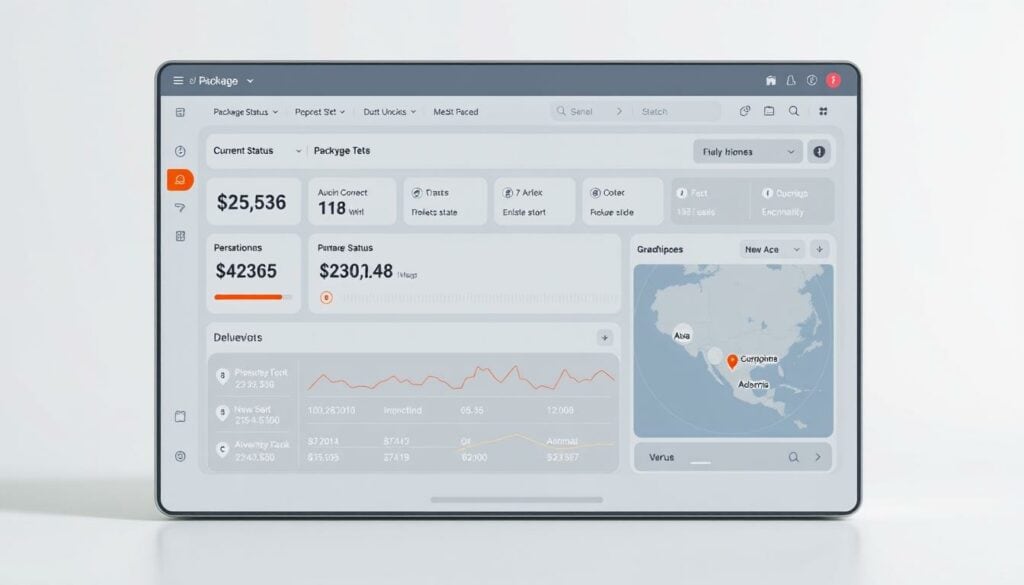Click the 12,000 value in the table
This screenshot has height=585, width=1024.
pos(560,411)
